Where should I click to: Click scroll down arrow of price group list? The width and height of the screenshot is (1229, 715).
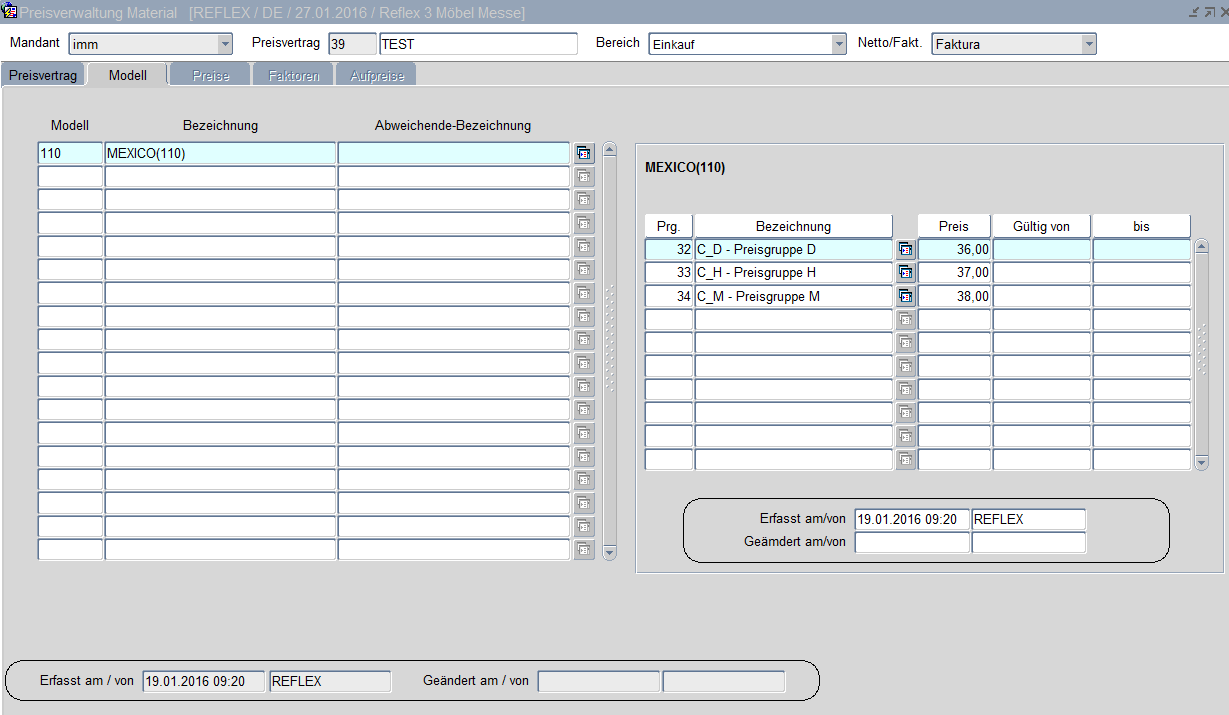(x=1201, y=462)
